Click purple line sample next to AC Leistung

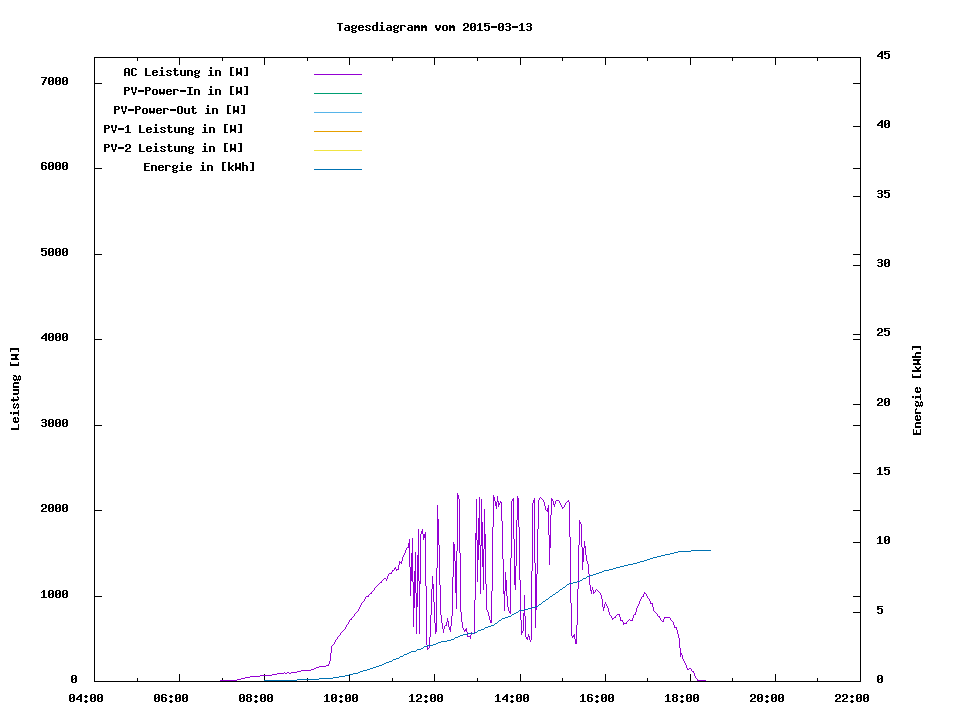coord(337,74)
